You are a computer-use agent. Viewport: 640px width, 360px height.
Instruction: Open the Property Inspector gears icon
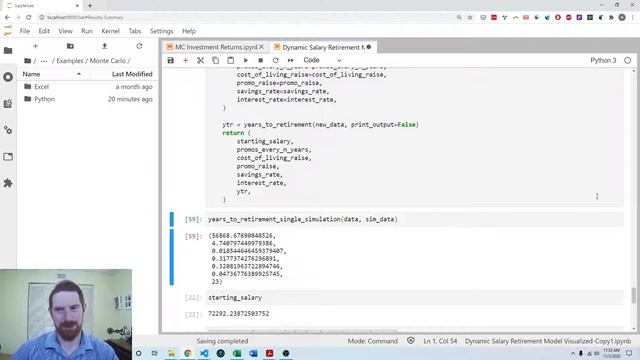[x=8, y=130]
